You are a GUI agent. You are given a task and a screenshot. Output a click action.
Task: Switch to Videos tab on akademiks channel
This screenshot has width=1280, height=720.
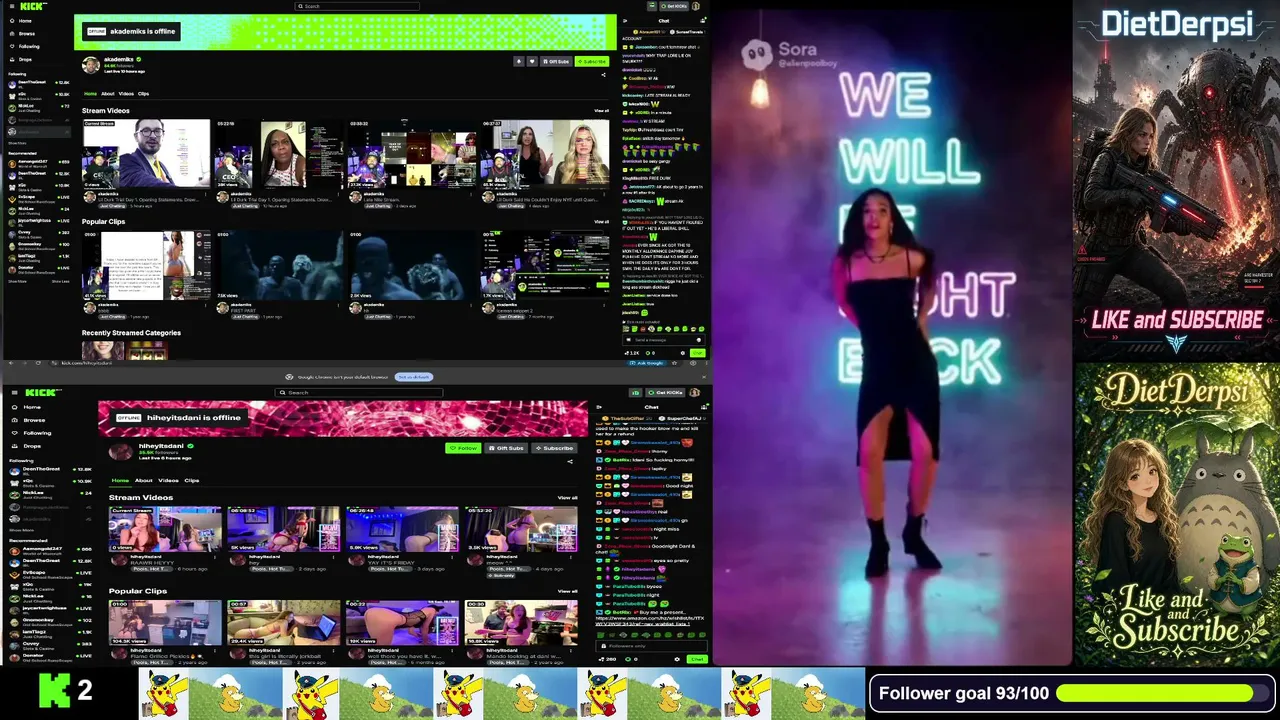pos(126,94)
